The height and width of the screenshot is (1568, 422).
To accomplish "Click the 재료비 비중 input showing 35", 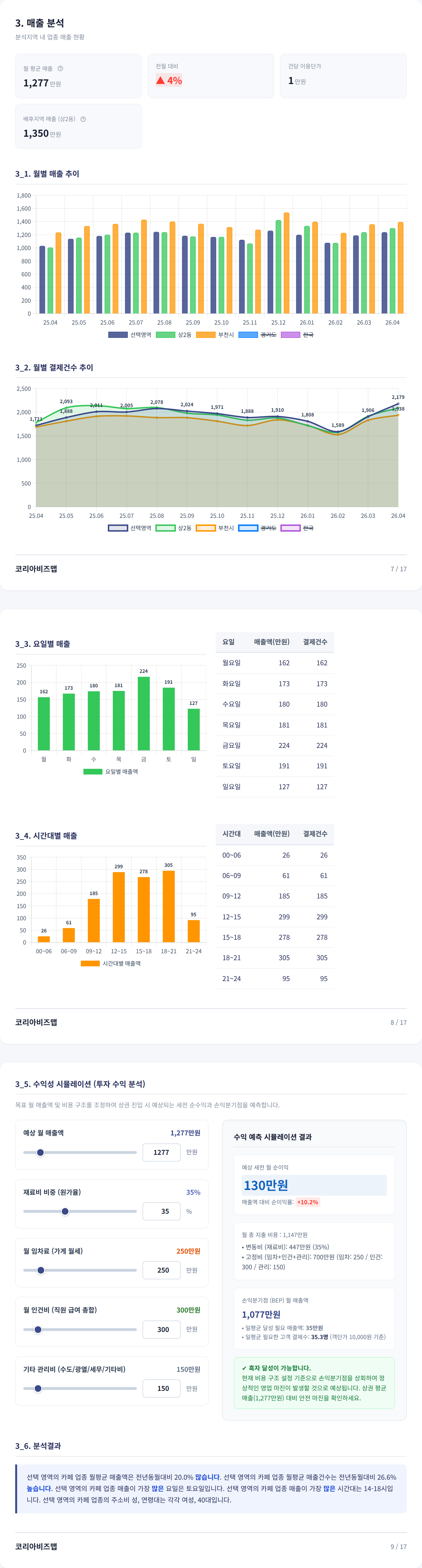I will pos(161,1211).
